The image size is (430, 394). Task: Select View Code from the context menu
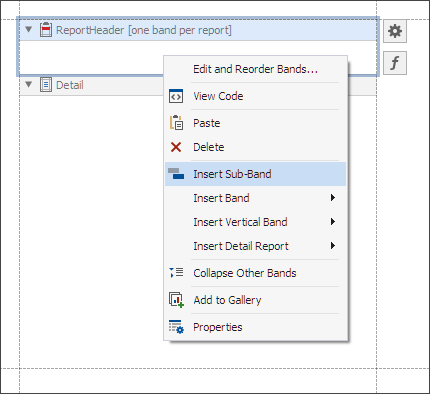pyautogui.click(x=256, y=96)
